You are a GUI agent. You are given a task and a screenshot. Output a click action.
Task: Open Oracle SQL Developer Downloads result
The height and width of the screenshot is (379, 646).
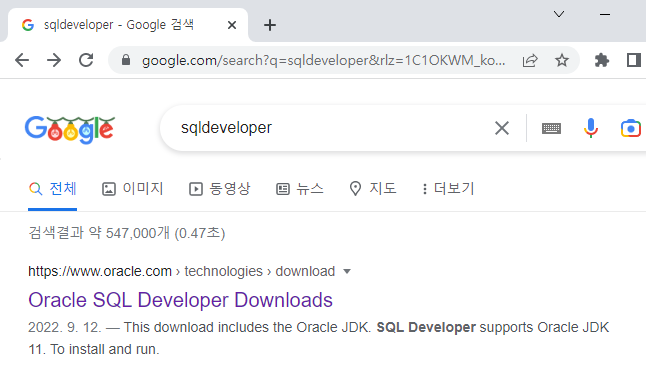180,300
